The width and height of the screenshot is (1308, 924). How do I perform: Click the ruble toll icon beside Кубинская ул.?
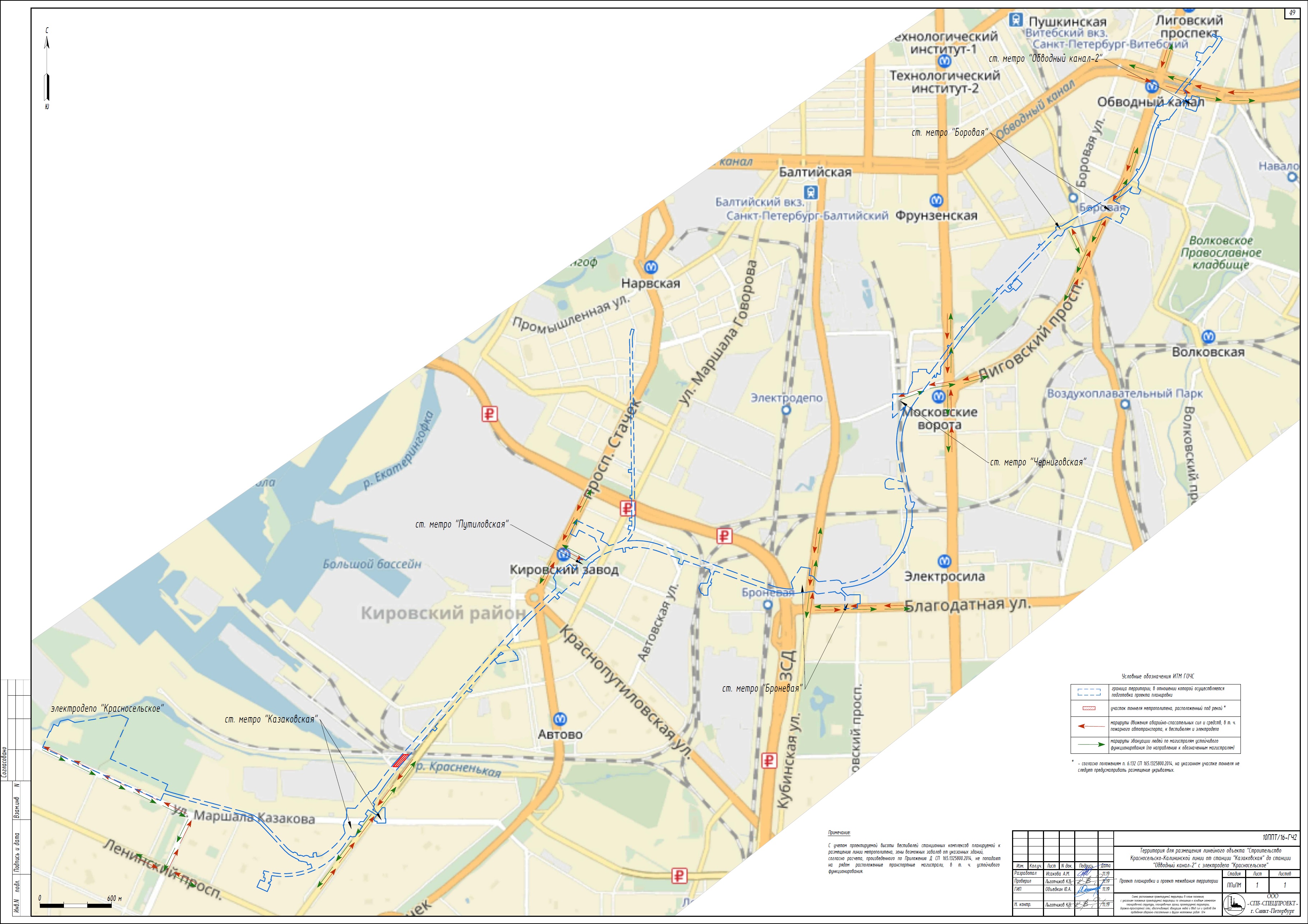[x=769, y=761]
